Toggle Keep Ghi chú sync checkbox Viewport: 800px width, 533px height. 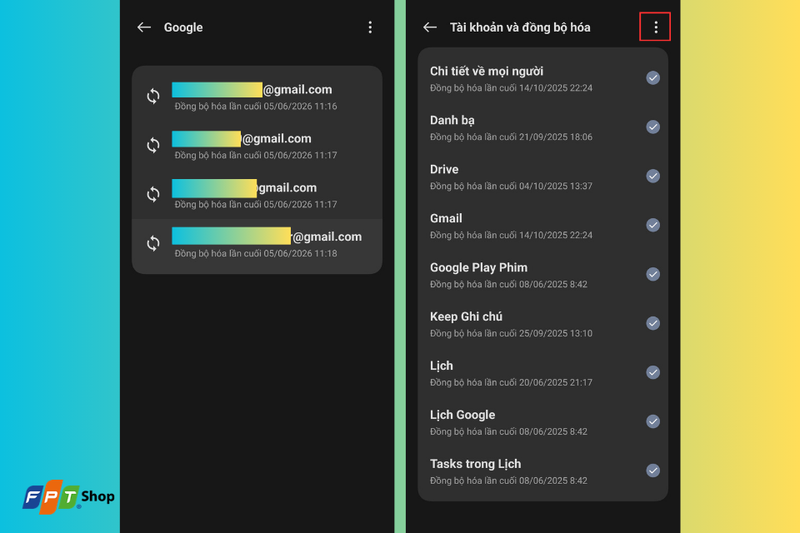coord(653,323)
